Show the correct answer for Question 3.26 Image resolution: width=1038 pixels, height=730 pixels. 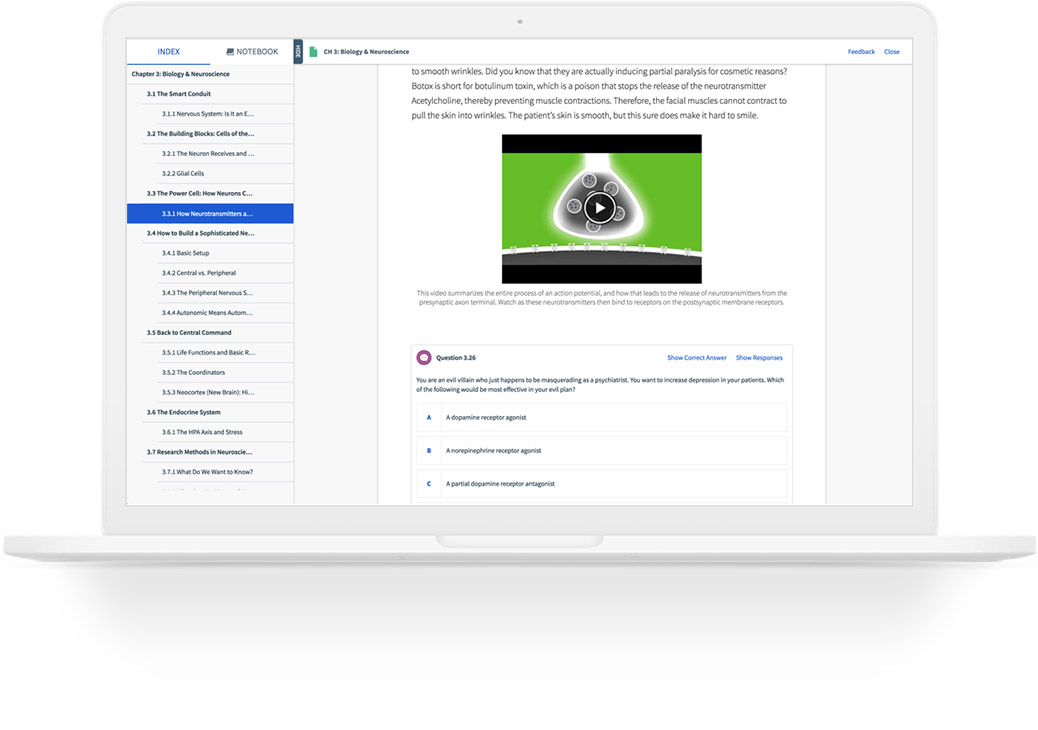point(696,357)
